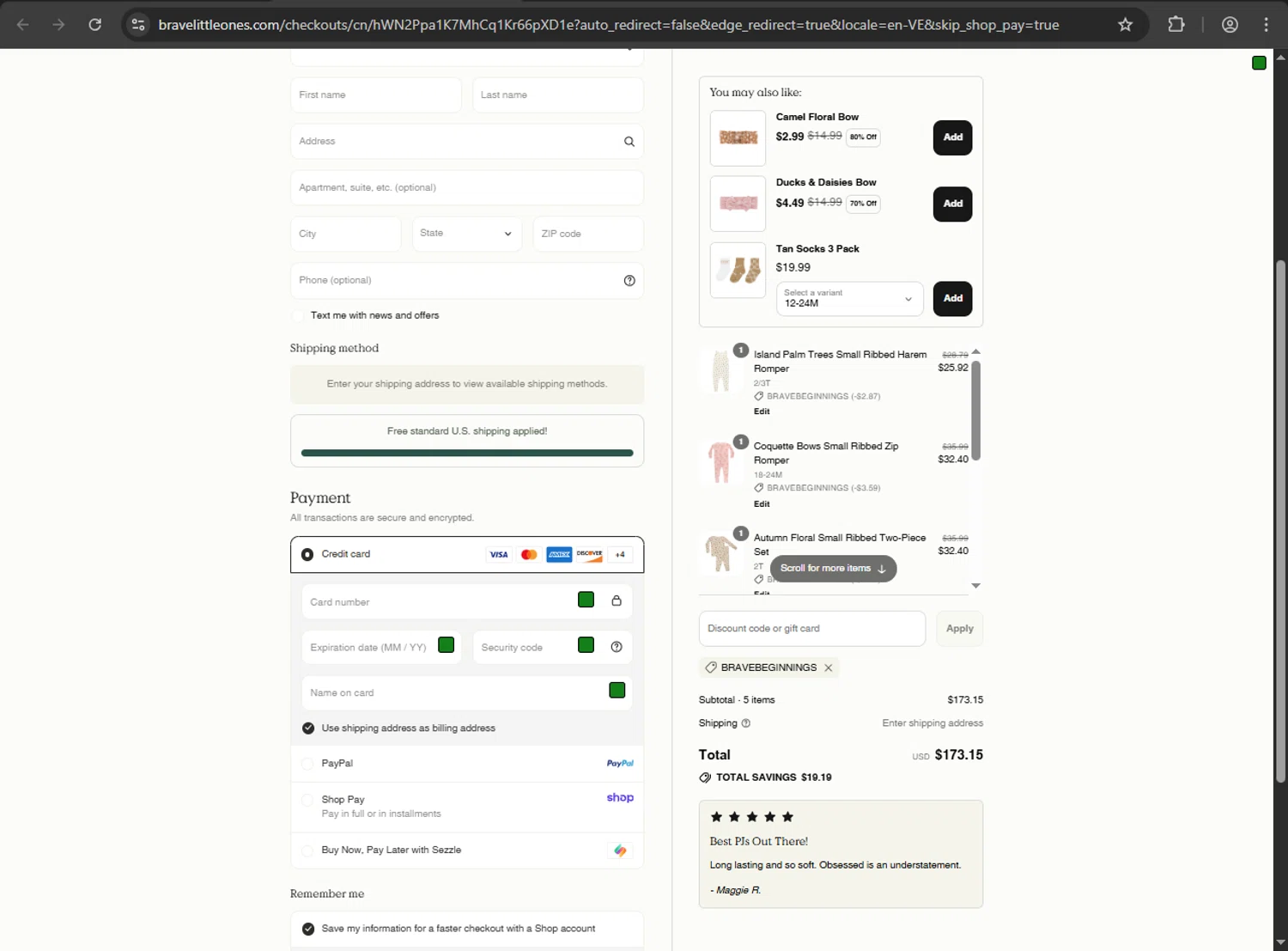Click green autofill icon in Card number
1288x951 pixels.
click(586, 600)
